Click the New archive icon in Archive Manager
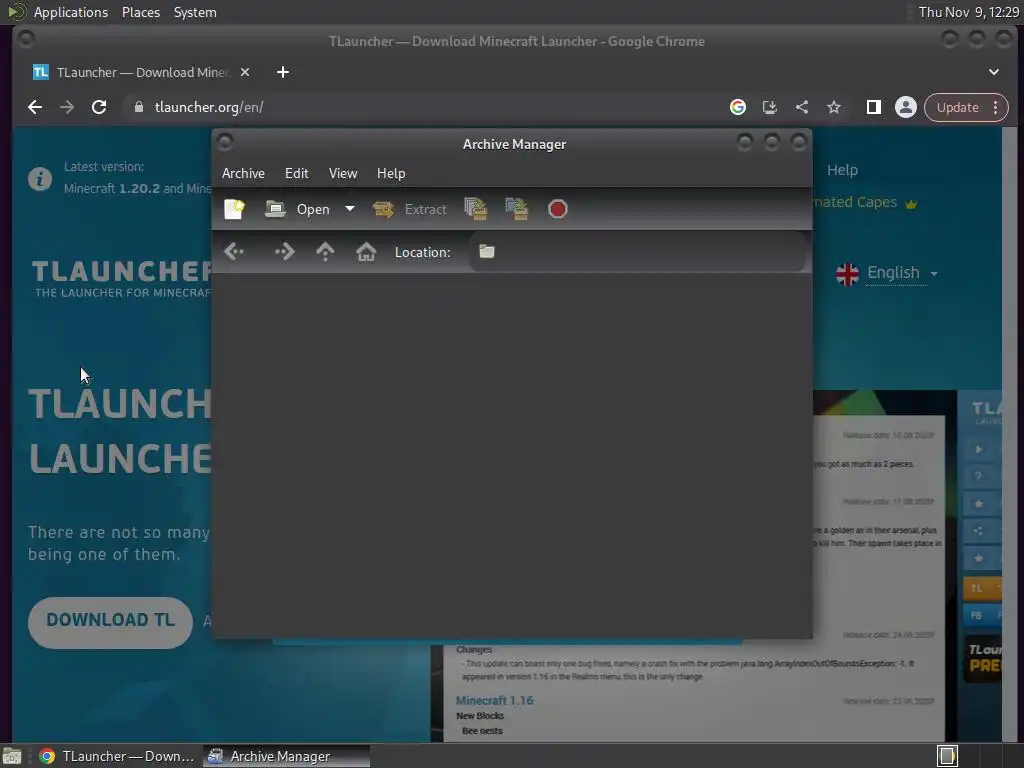The image size is (1024, 768). click(x=234, y=209)
